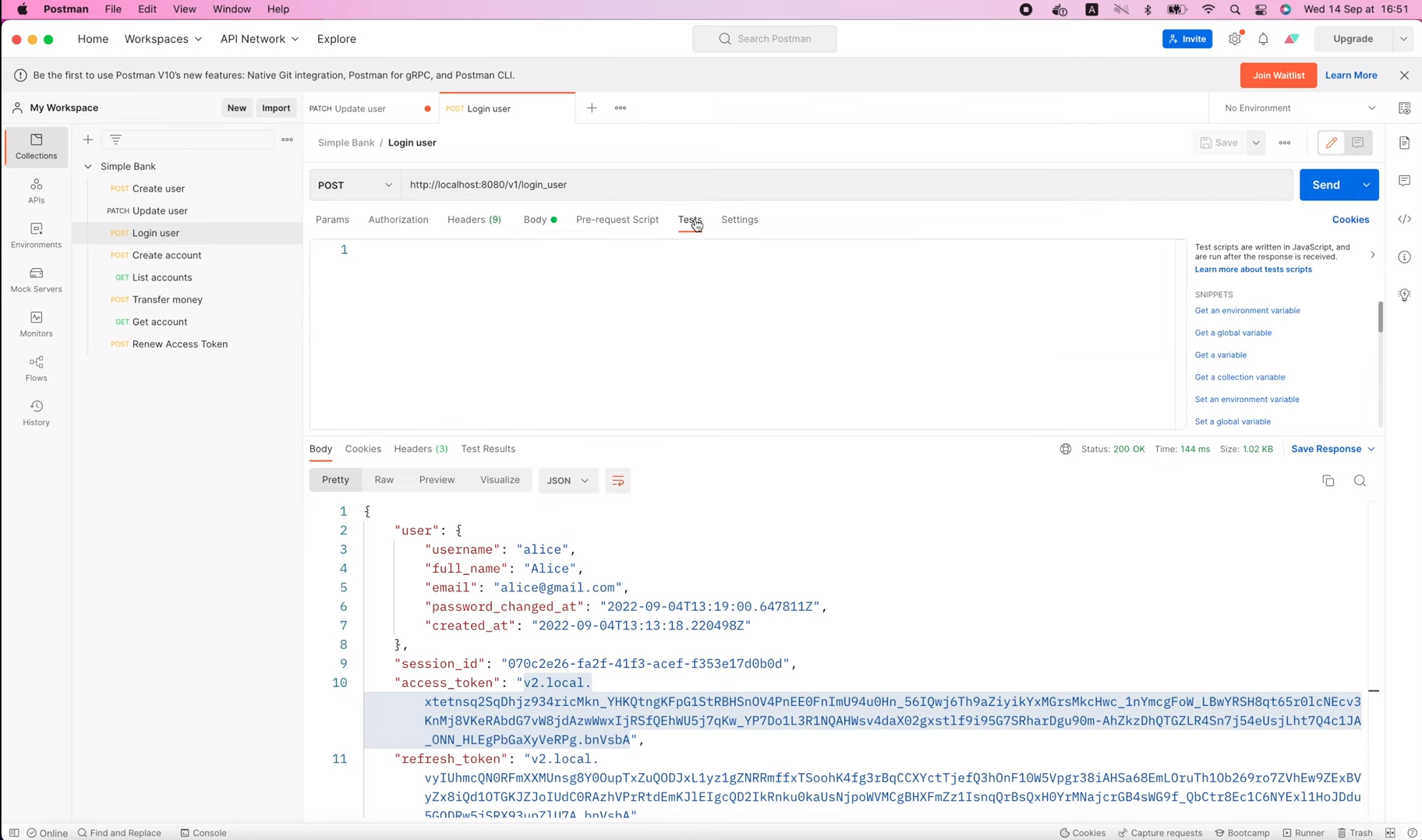
Task: Switch to the Pre-request Script tab
Action: (x=617, y=220)
